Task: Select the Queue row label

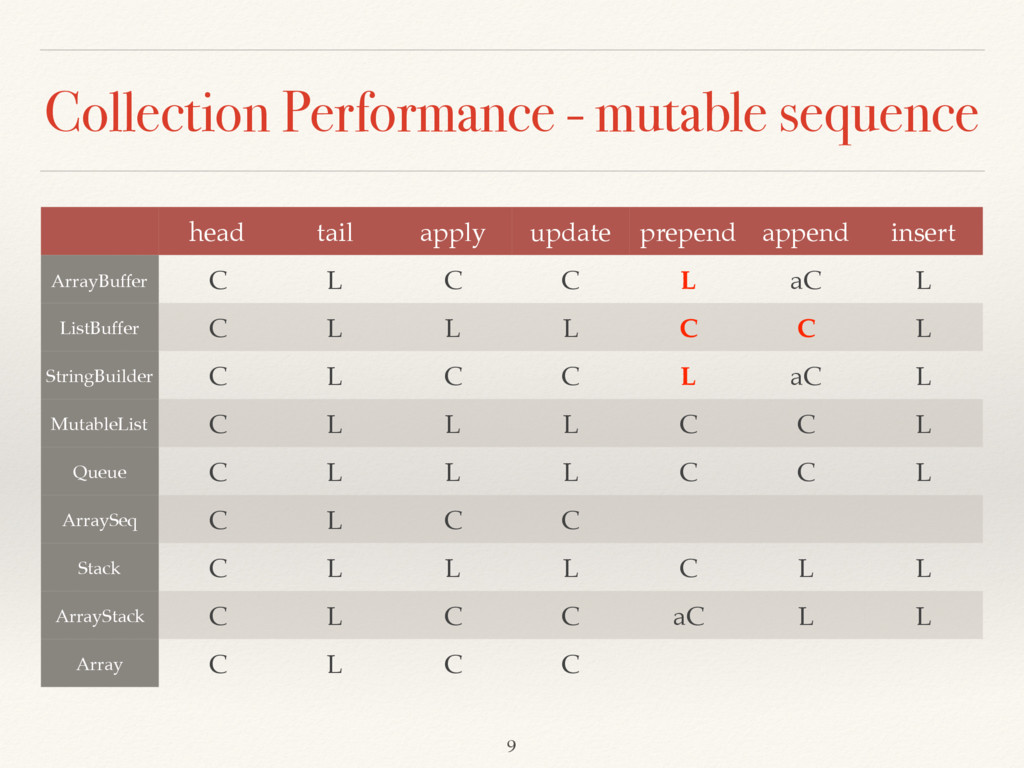Action: coord(99,472)
